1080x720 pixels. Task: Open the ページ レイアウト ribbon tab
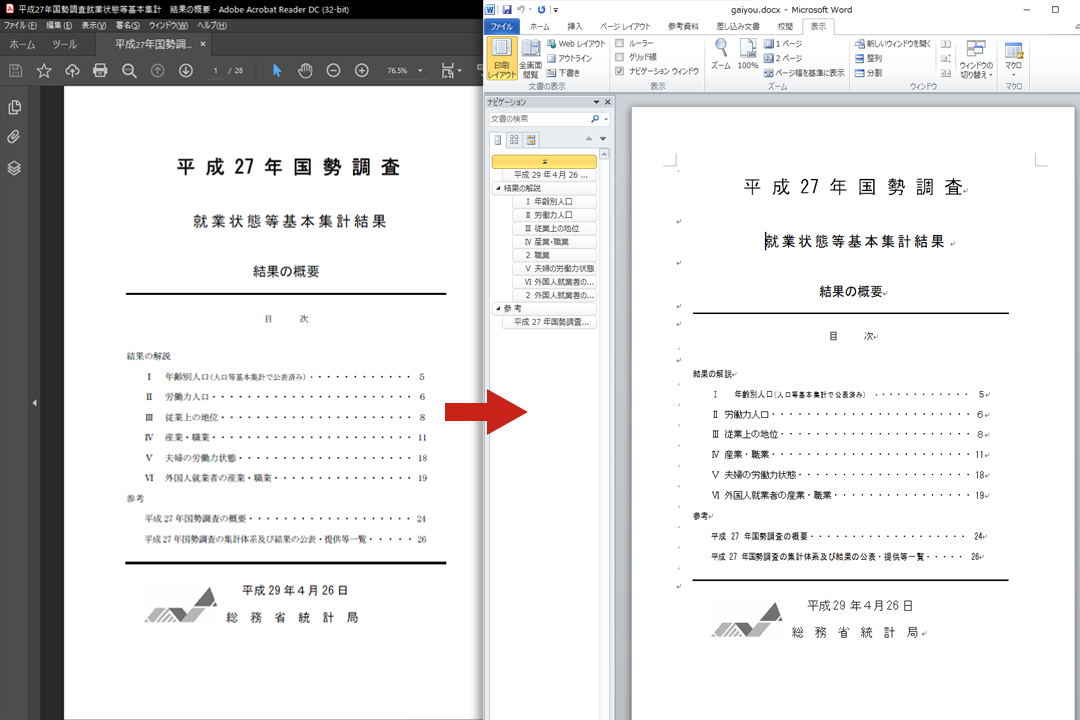625,27
